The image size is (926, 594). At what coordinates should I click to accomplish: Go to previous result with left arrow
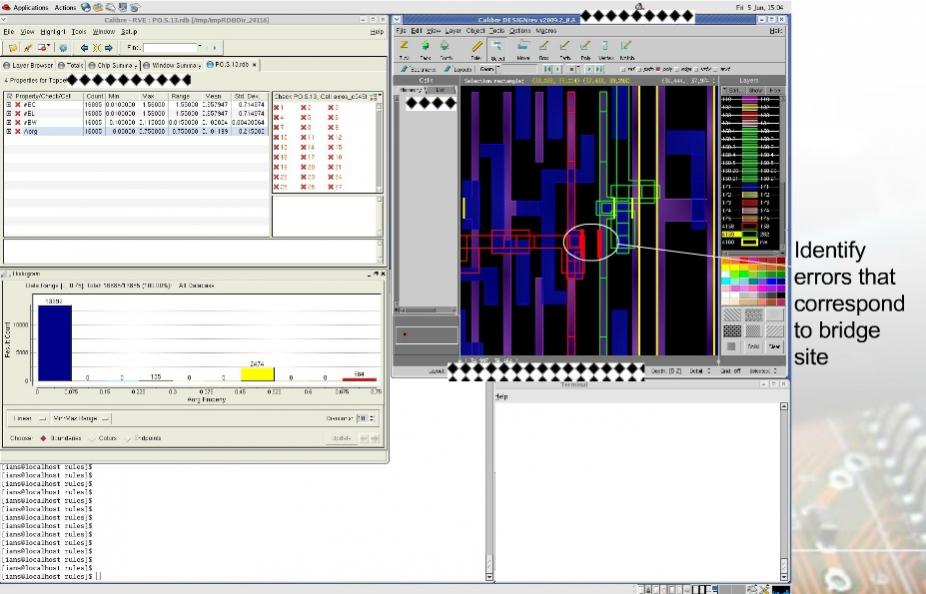point(84,47)
